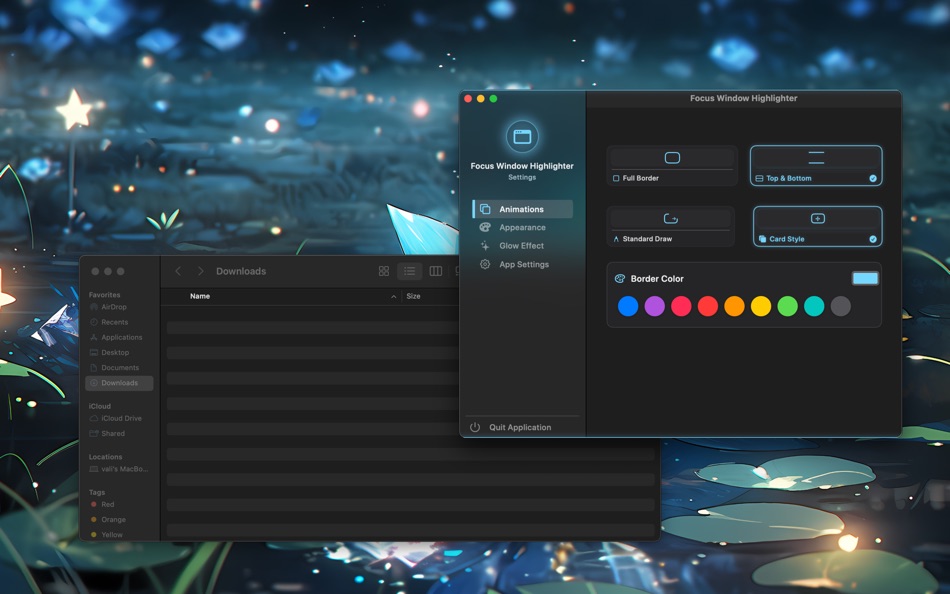Go forward in the Finder window
The height and width of the screenshot is (594, 950).
tap(201, 271)
